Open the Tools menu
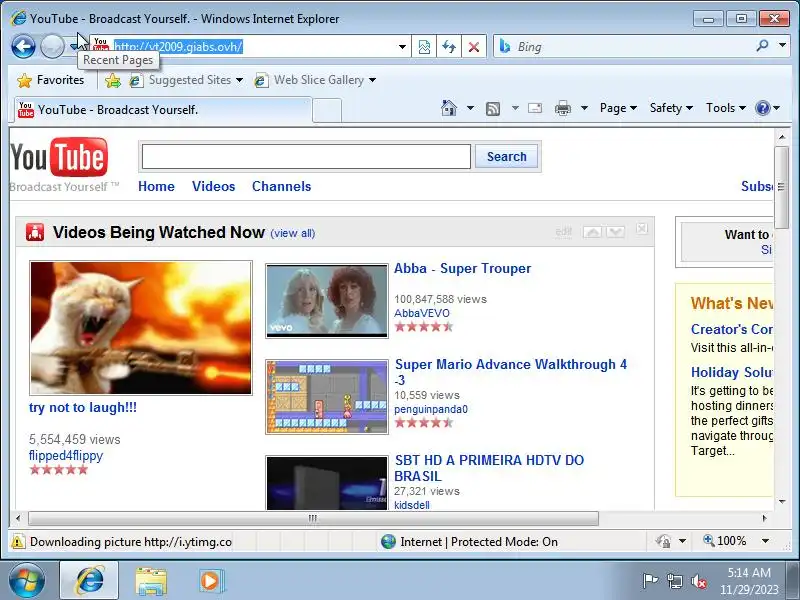 (x=726, y=108)
